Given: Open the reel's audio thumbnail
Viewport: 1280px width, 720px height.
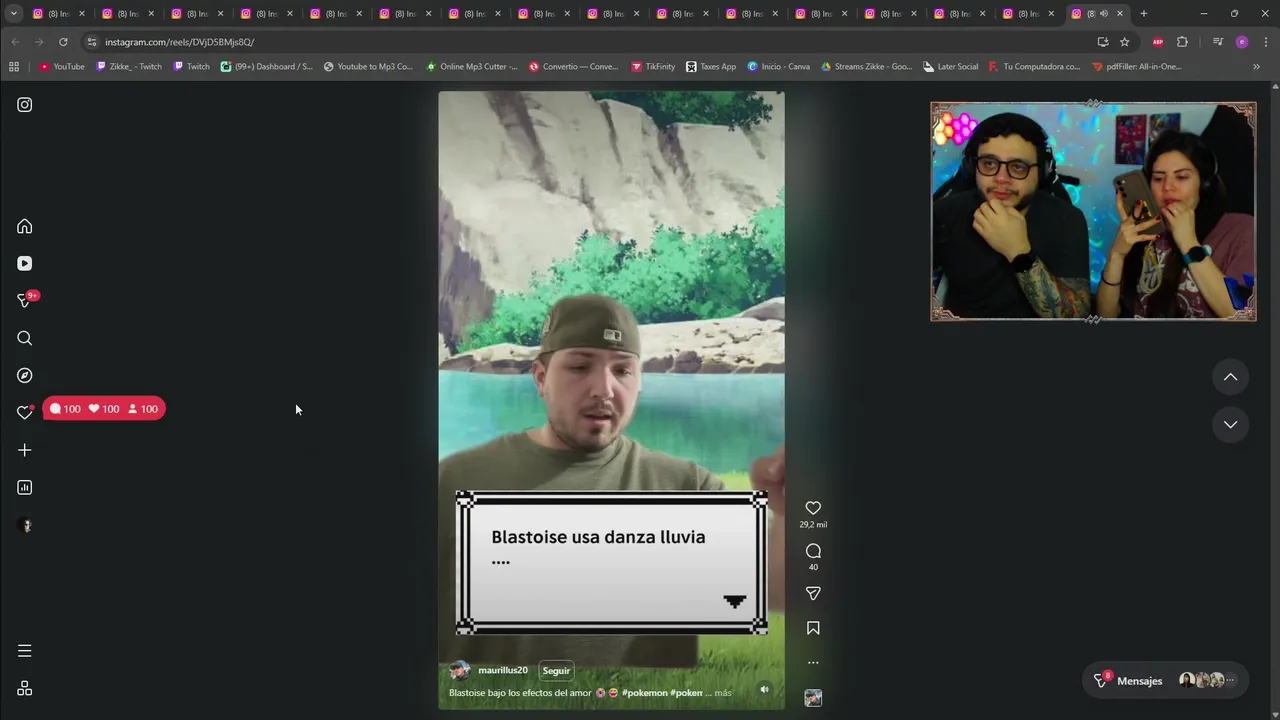Looking at the screenshot, I should pos(813,698).
